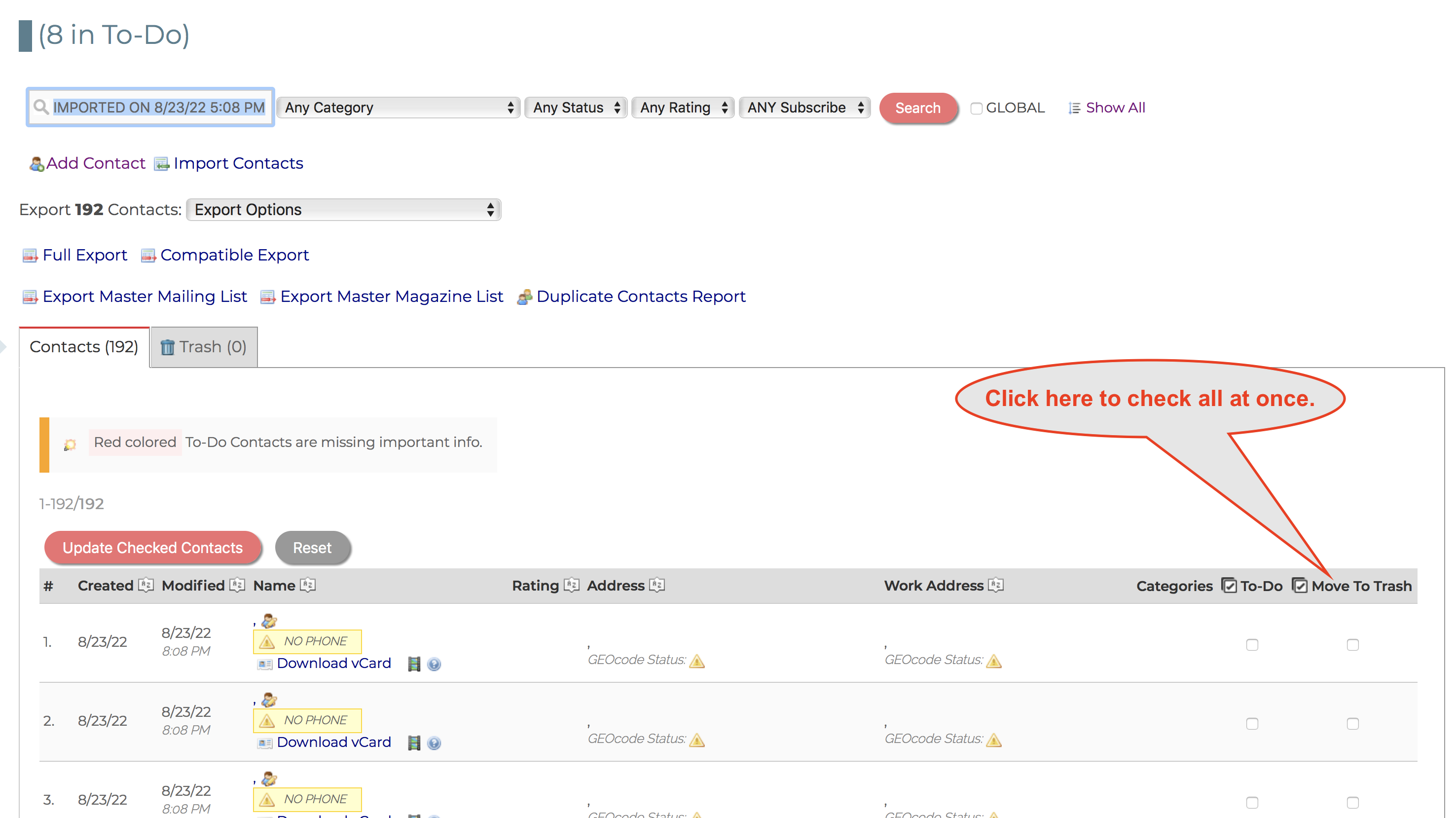Image resolution: width=1456 pixels, height=818 pixels.
Task: Select the Contacts (192) tab
Action: tap(84, 346)
